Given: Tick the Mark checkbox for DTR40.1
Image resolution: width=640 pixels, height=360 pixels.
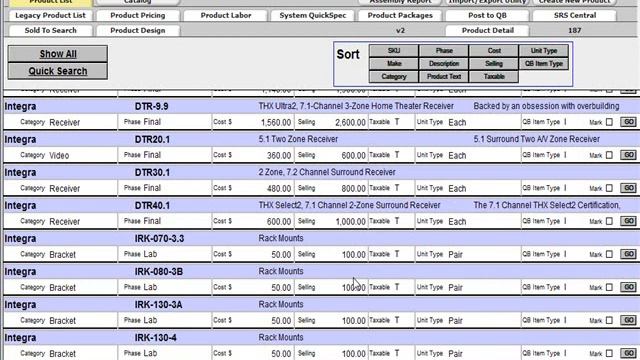Looking at the screenshot, I should tap(609, 221).
